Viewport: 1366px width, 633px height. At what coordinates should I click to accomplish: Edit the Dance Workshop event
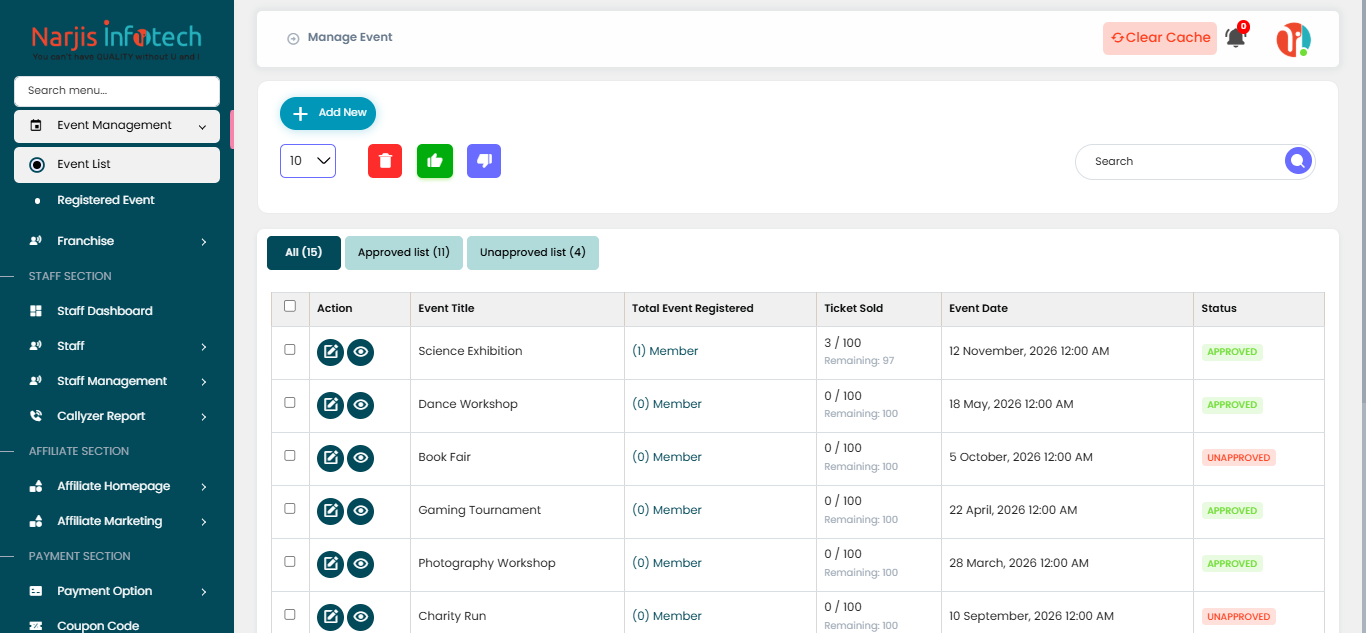pyautogui.click(x=330, y=405)
